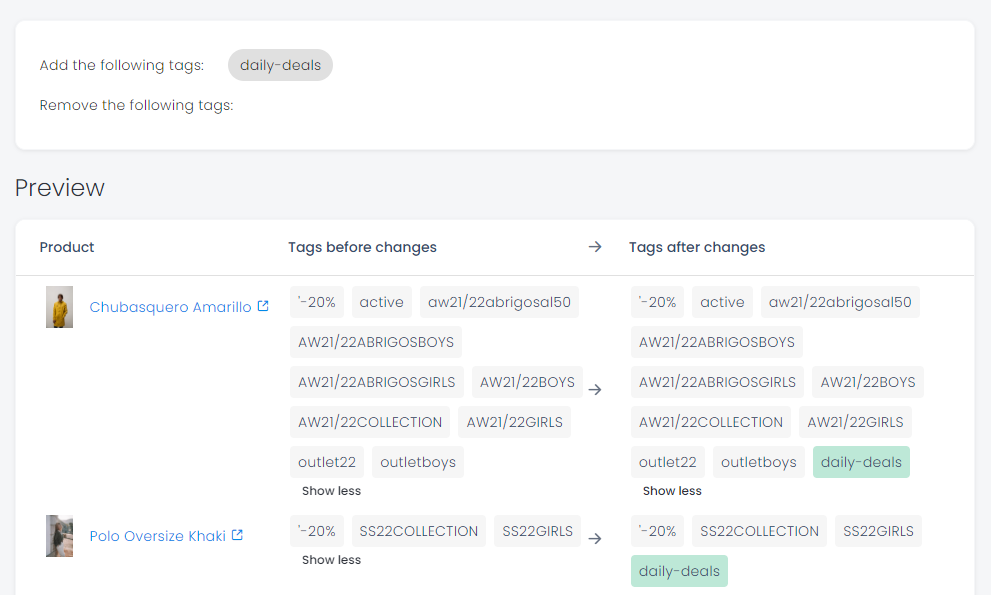The height and width of the screenshot is (595, 991).
Task: Select the daily-deals tag chip under Add tags
Action: (280, 65)
